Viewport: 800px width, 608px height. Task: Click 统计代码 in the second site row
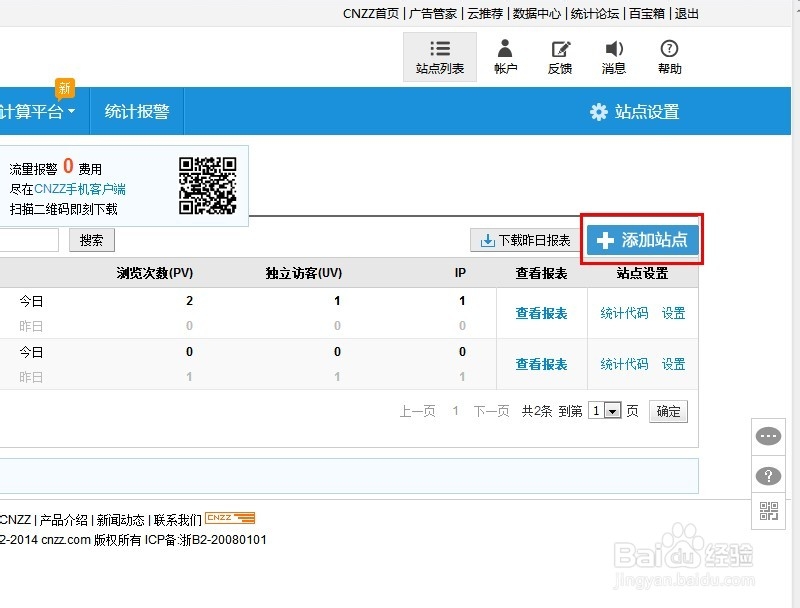pos(624,364)
